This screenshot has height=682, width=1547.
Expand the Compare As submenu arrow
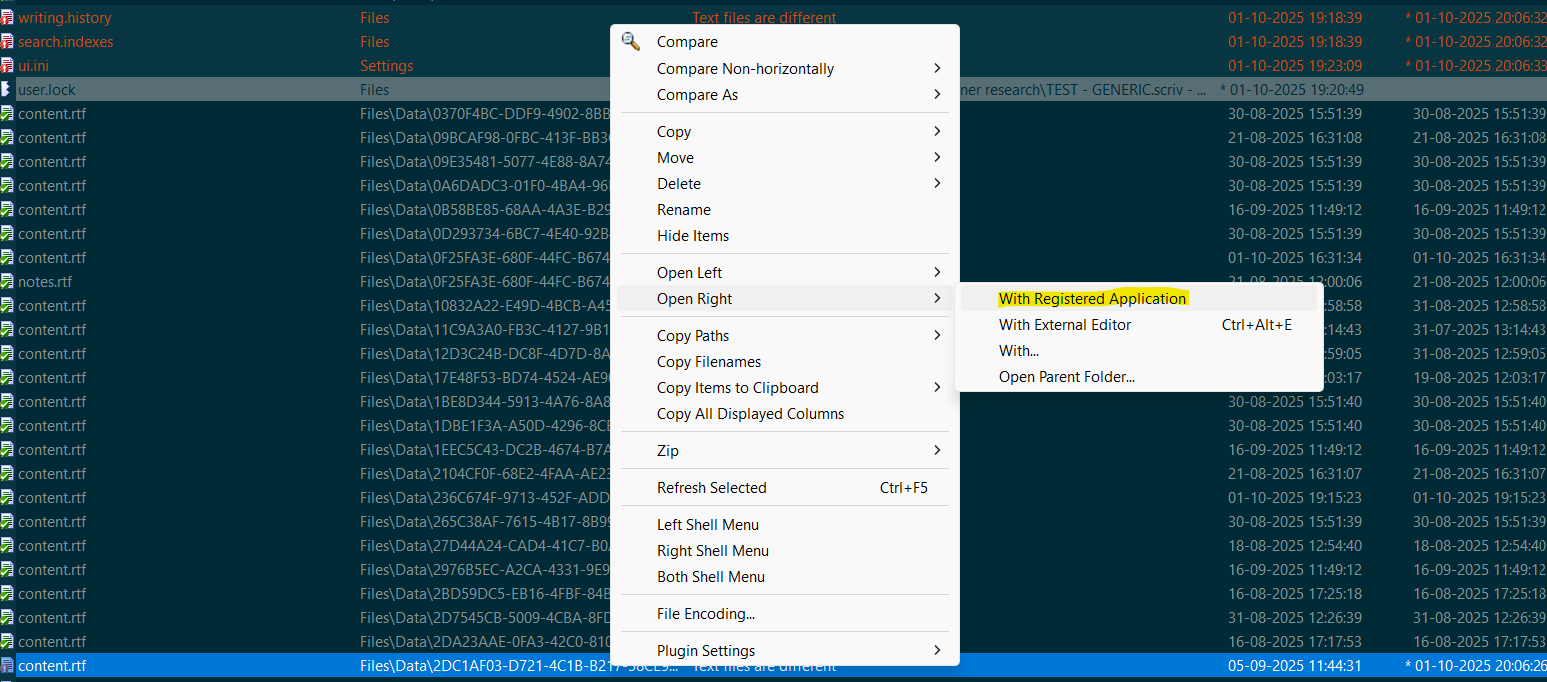point(936,94)
